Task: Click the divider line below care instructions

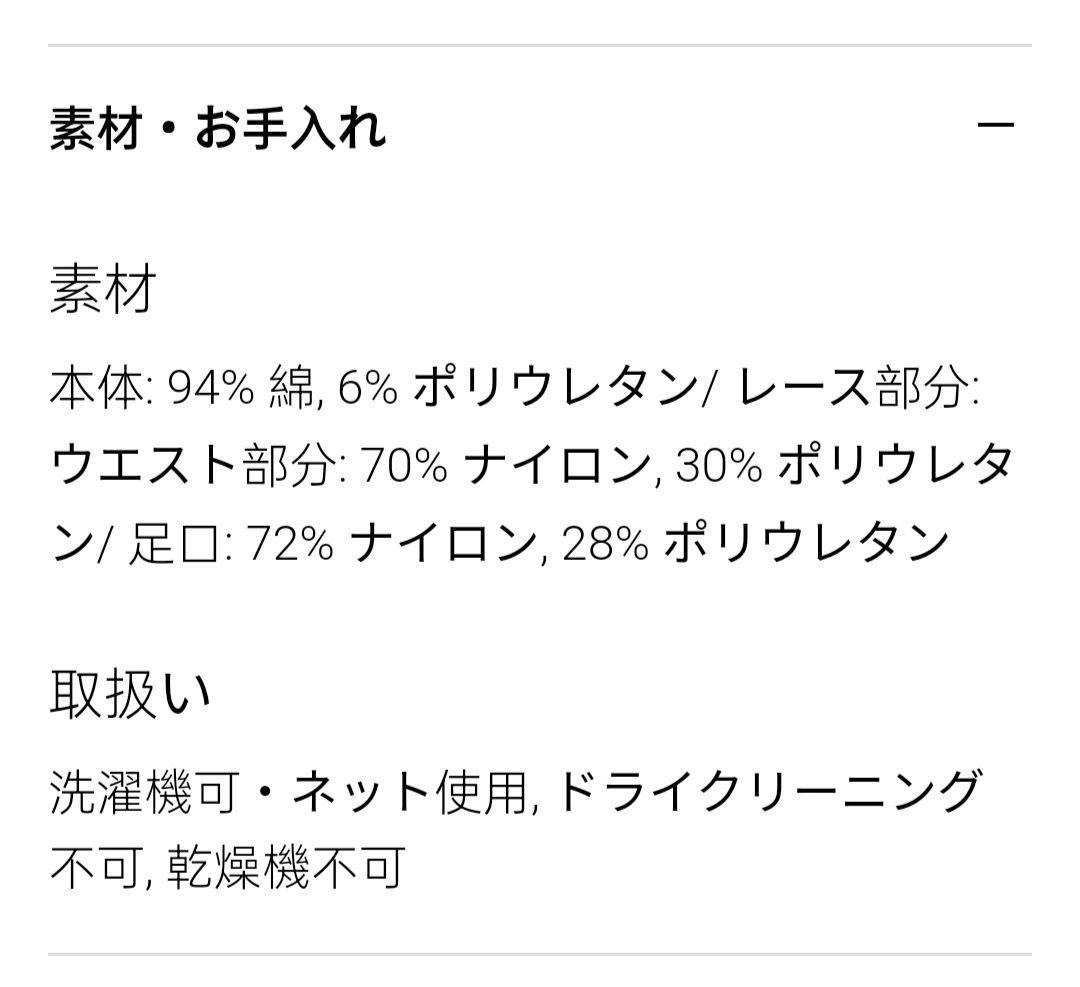Action: tap(540, 954)
